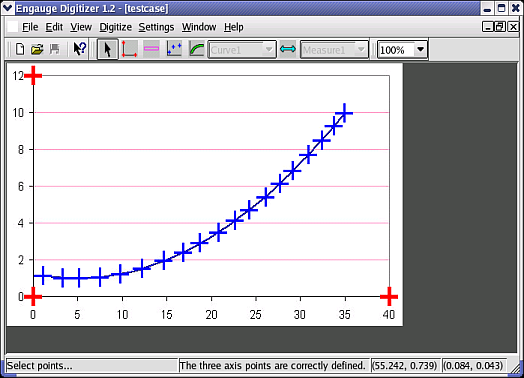
Task: Activate the What's This help pointer
Action: point(80,49)
